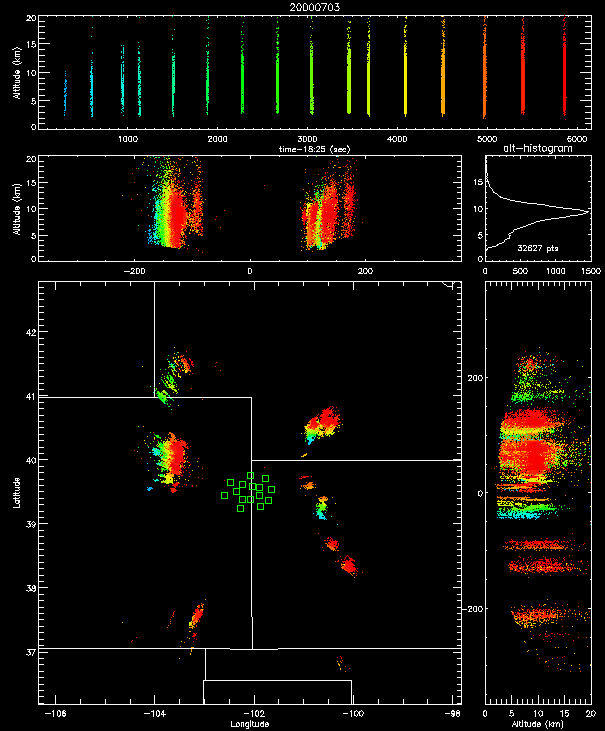
Task: Click the -200 tick on the longitude-altitude panel axis
Action: (x=134, y=271)
